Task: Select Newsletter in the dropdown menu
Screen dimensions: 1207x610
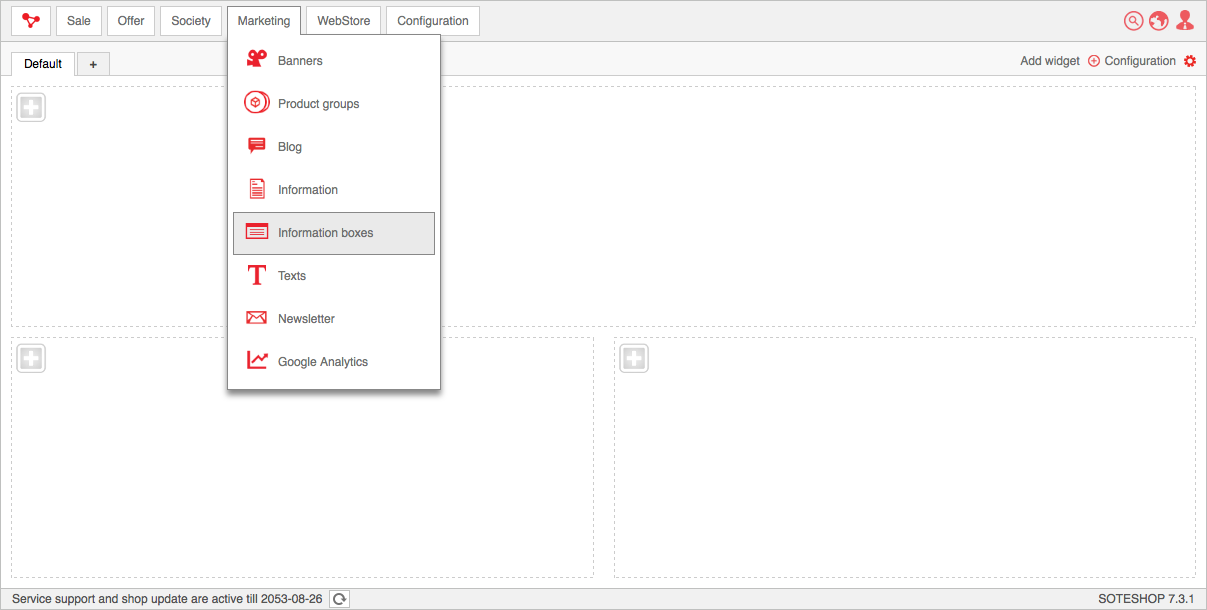Action: pyautogui.click(x=306, y=319)
